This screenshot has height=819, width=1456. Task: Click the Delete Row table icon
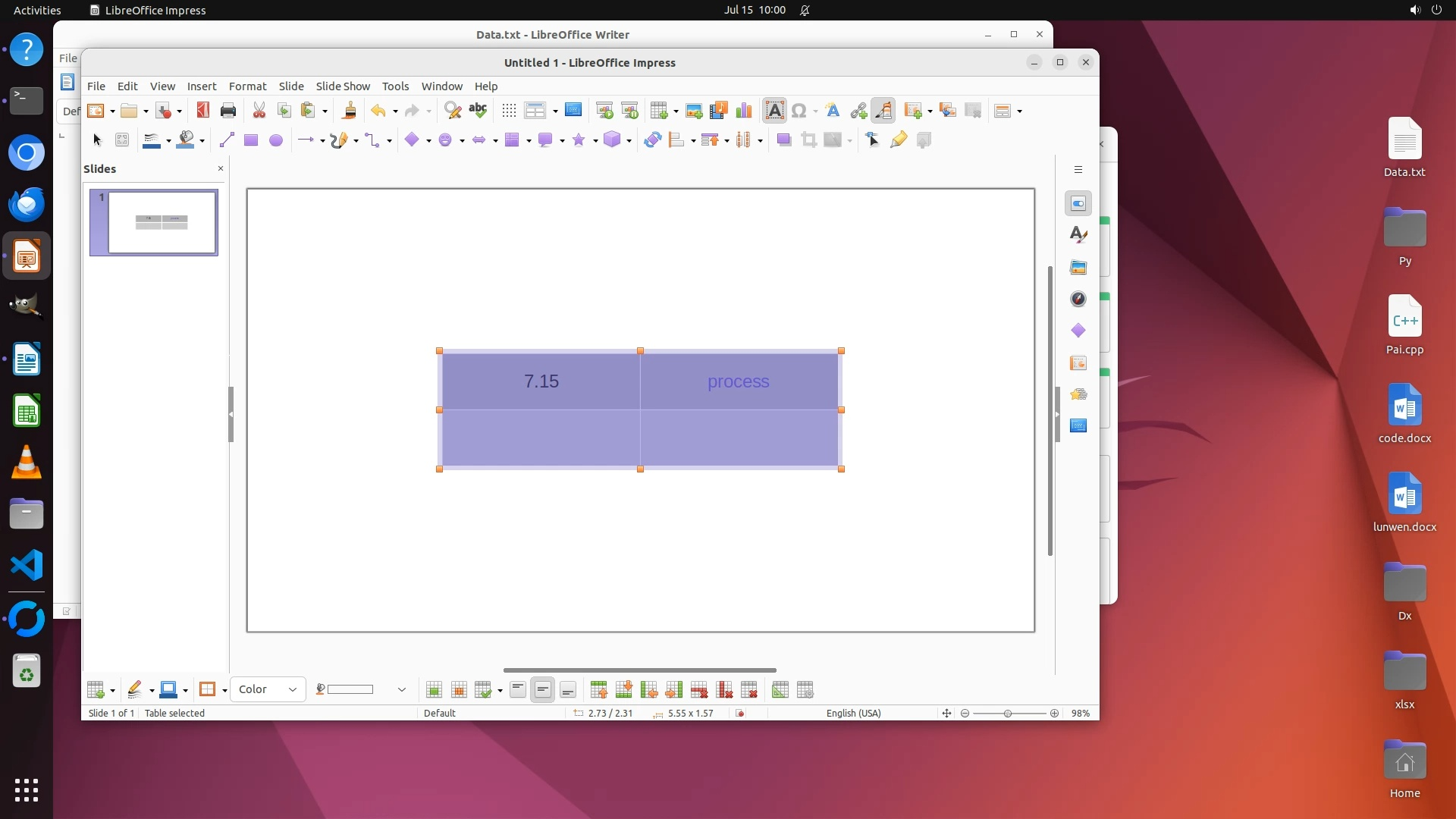click(x=699, y=690)
